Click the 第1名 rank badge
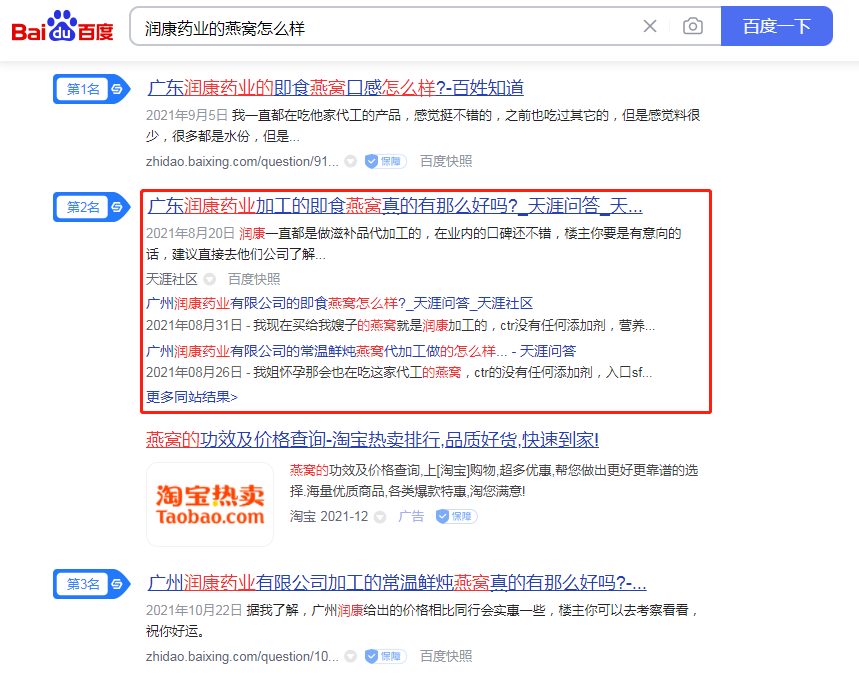Viewport: 859px width, 677px height. tap(91, 89)
